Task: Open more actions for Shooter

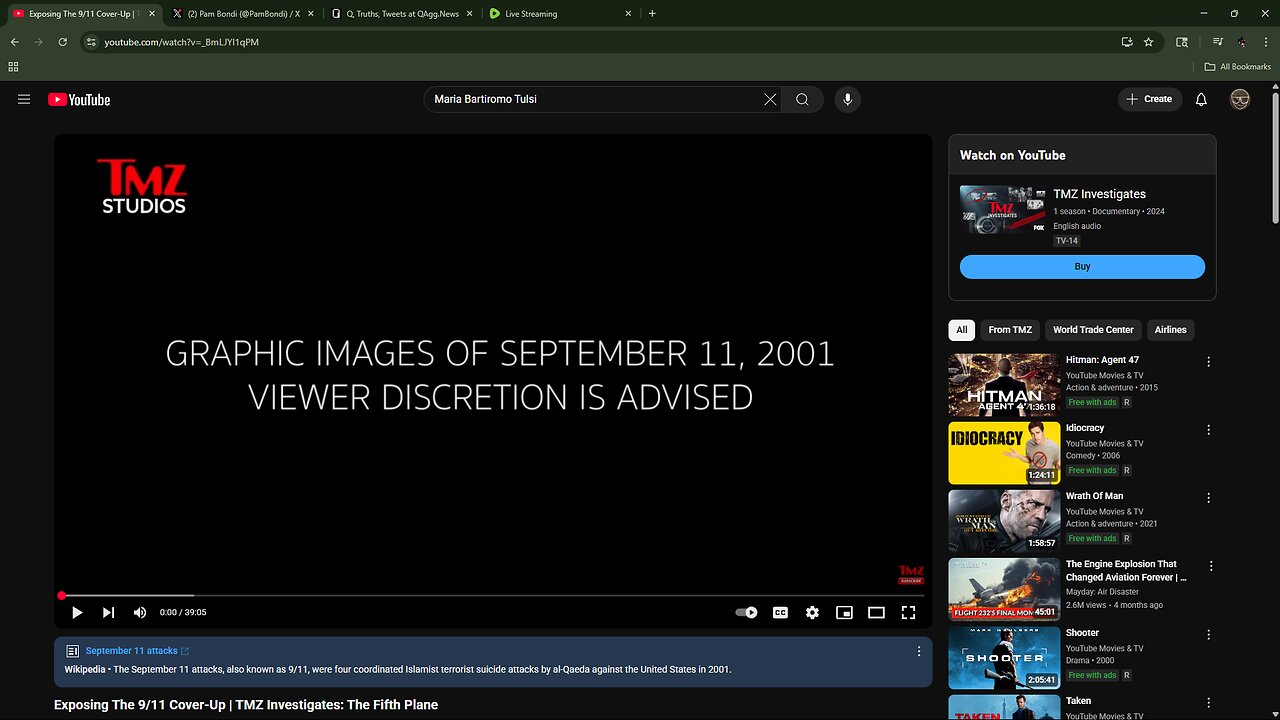Action: click(1208, 635)
